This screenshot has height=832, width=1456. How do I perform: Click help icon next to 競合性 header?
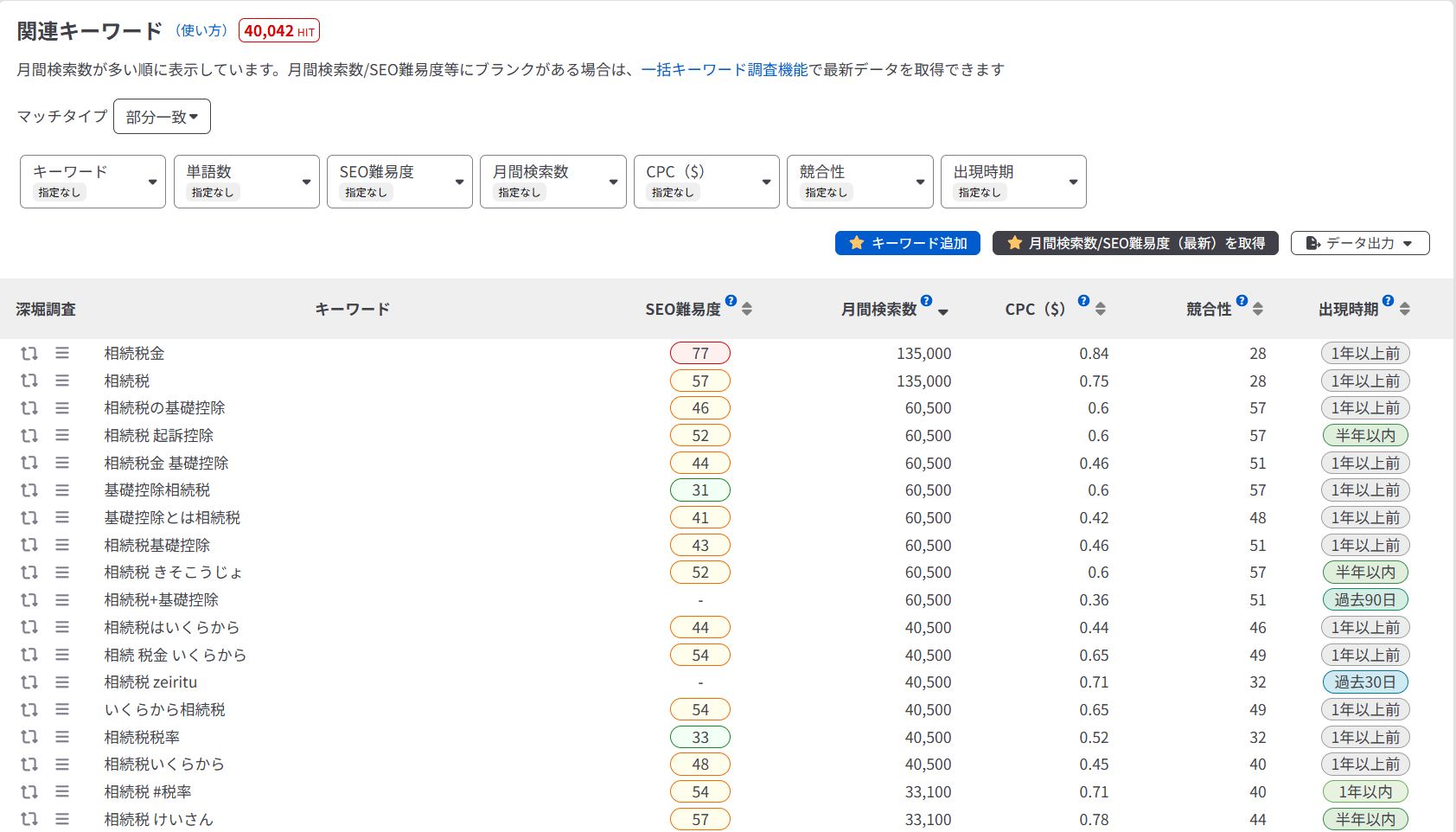coord(1242,301)
